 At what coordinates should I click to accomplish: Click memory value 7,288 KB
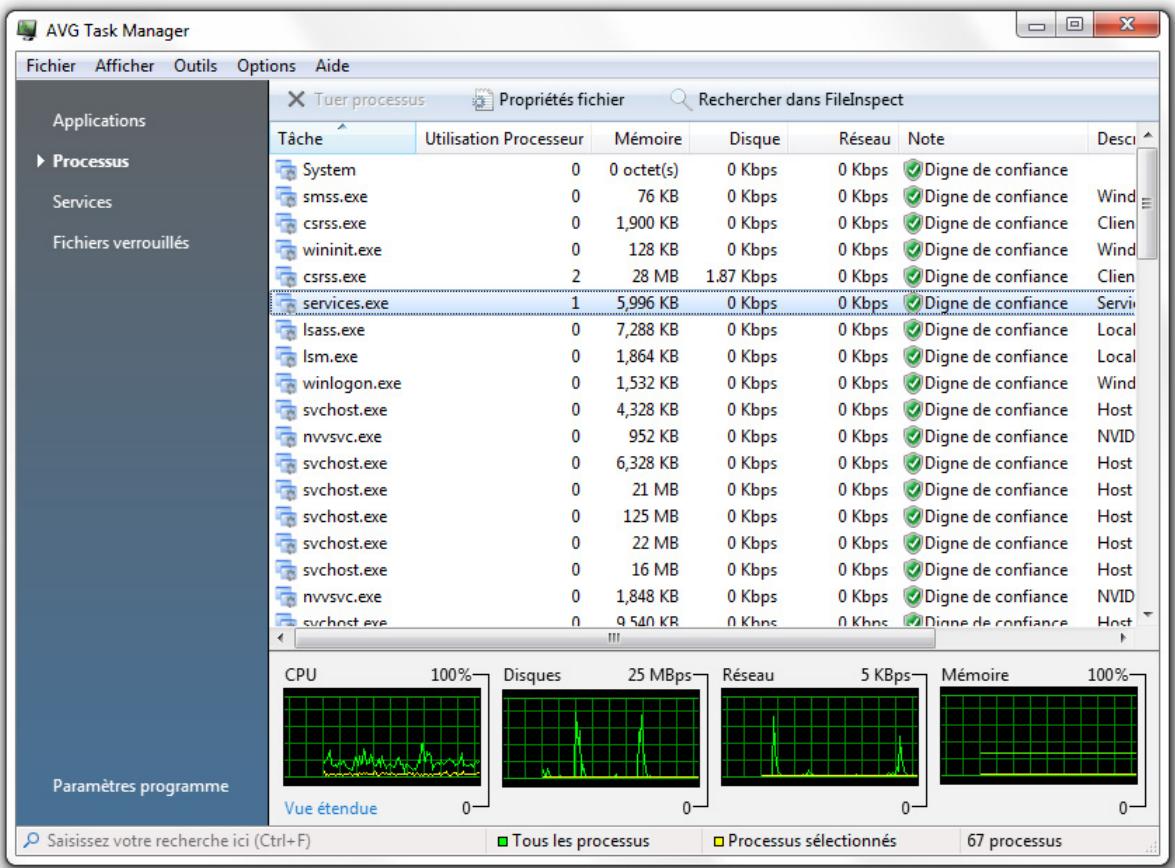[x=647, y=330]
